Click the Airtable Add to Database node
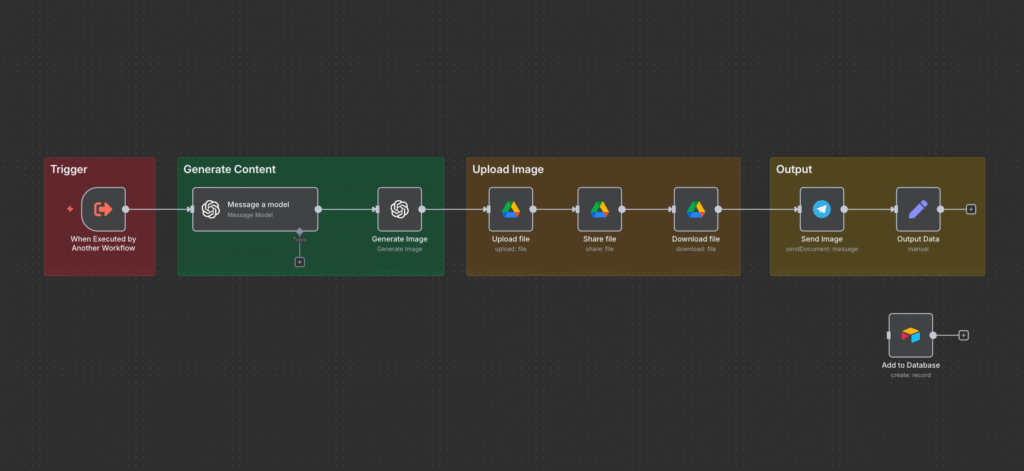Image resolution: width=1024 pixels, height=471 pixels. [x=910, y=335]
